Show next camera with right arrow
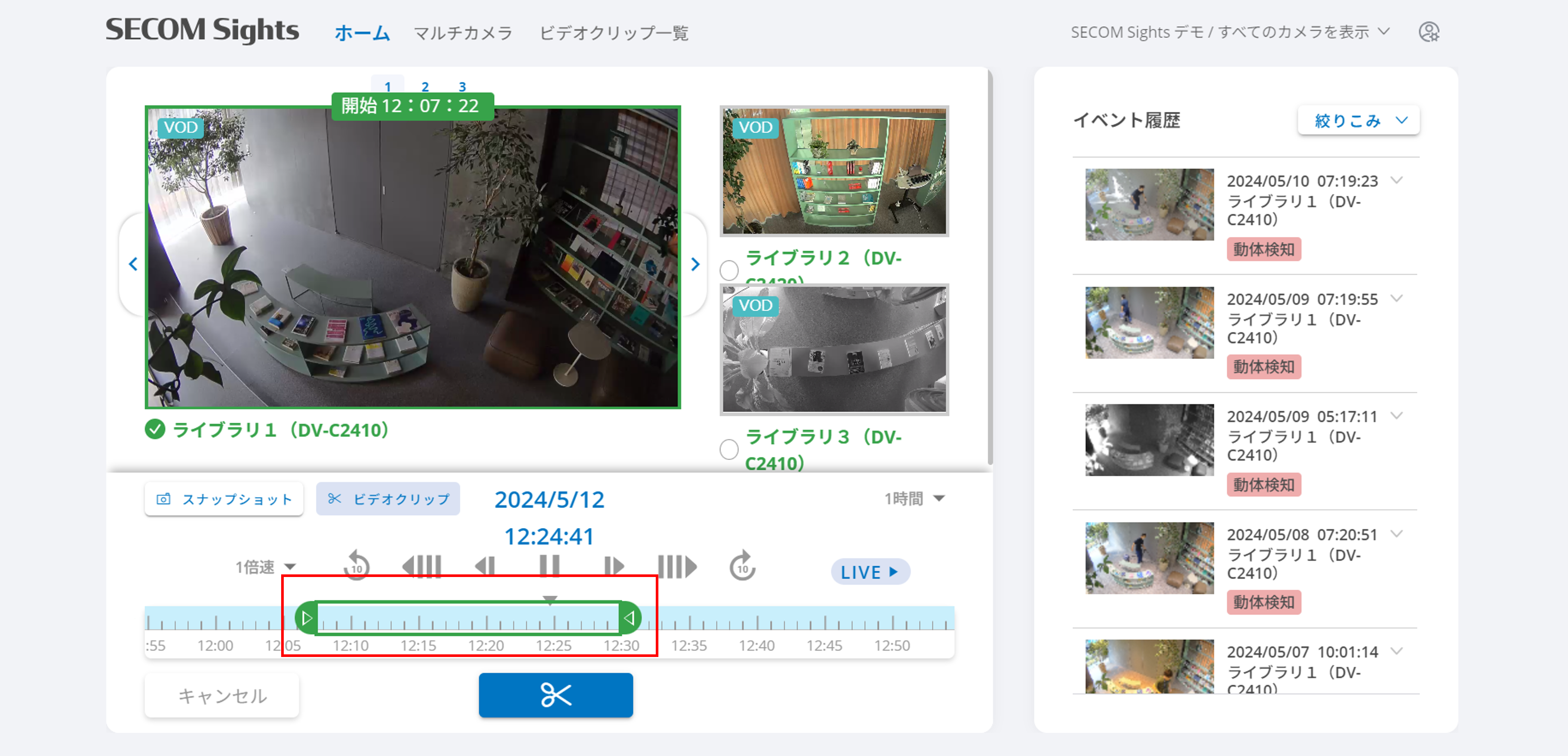The image size is (1568, 756). 695,264
